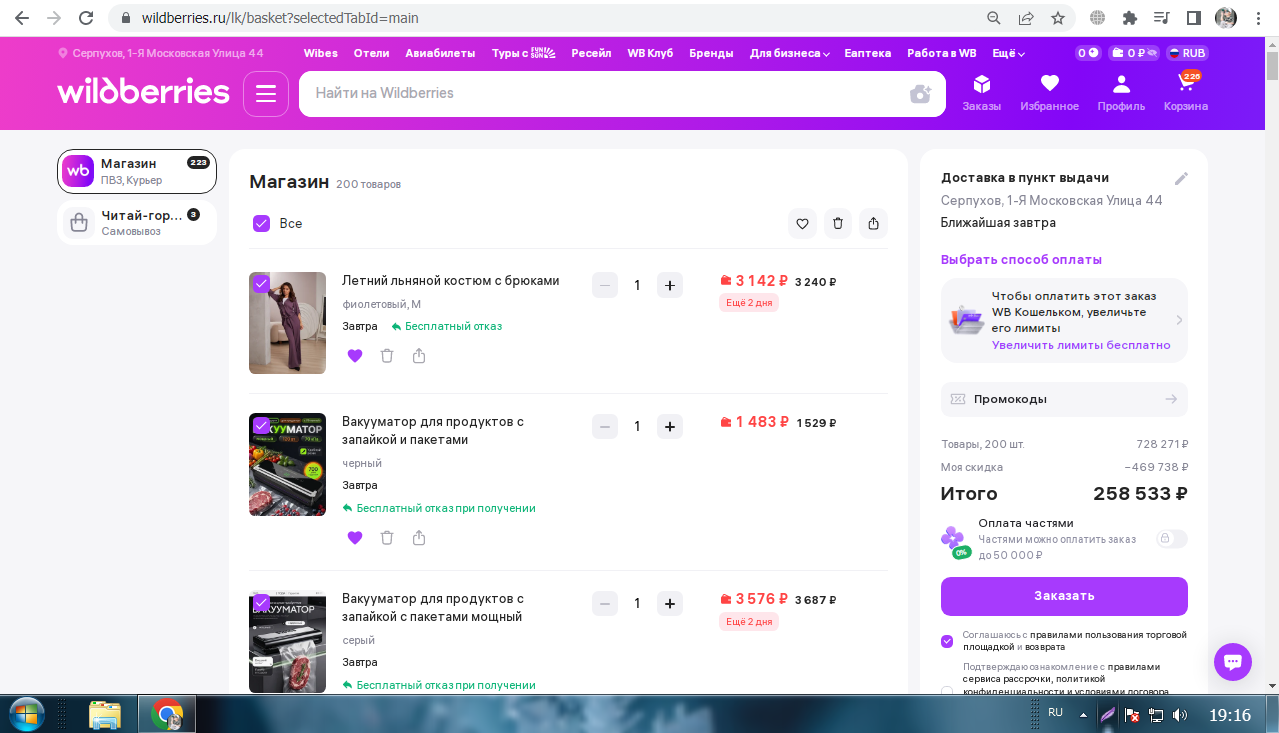Open Chrome extensions puzzle icon
Screen dimensions: 1279x733
pyautogui.click(x=1130, y=18)
